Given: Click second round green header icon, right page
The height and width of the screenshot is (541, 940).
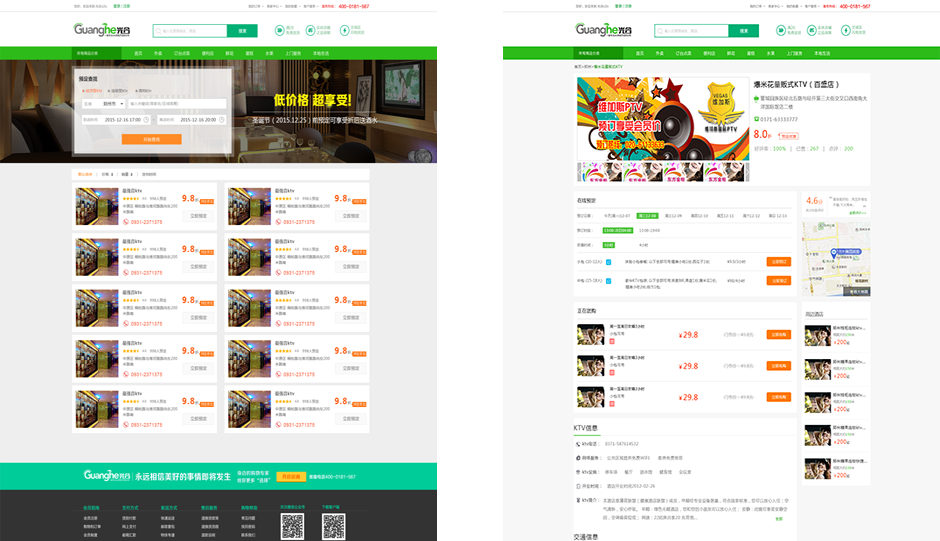Looking at the screenshot, I should pyautogui.click(x=812, y=30).
